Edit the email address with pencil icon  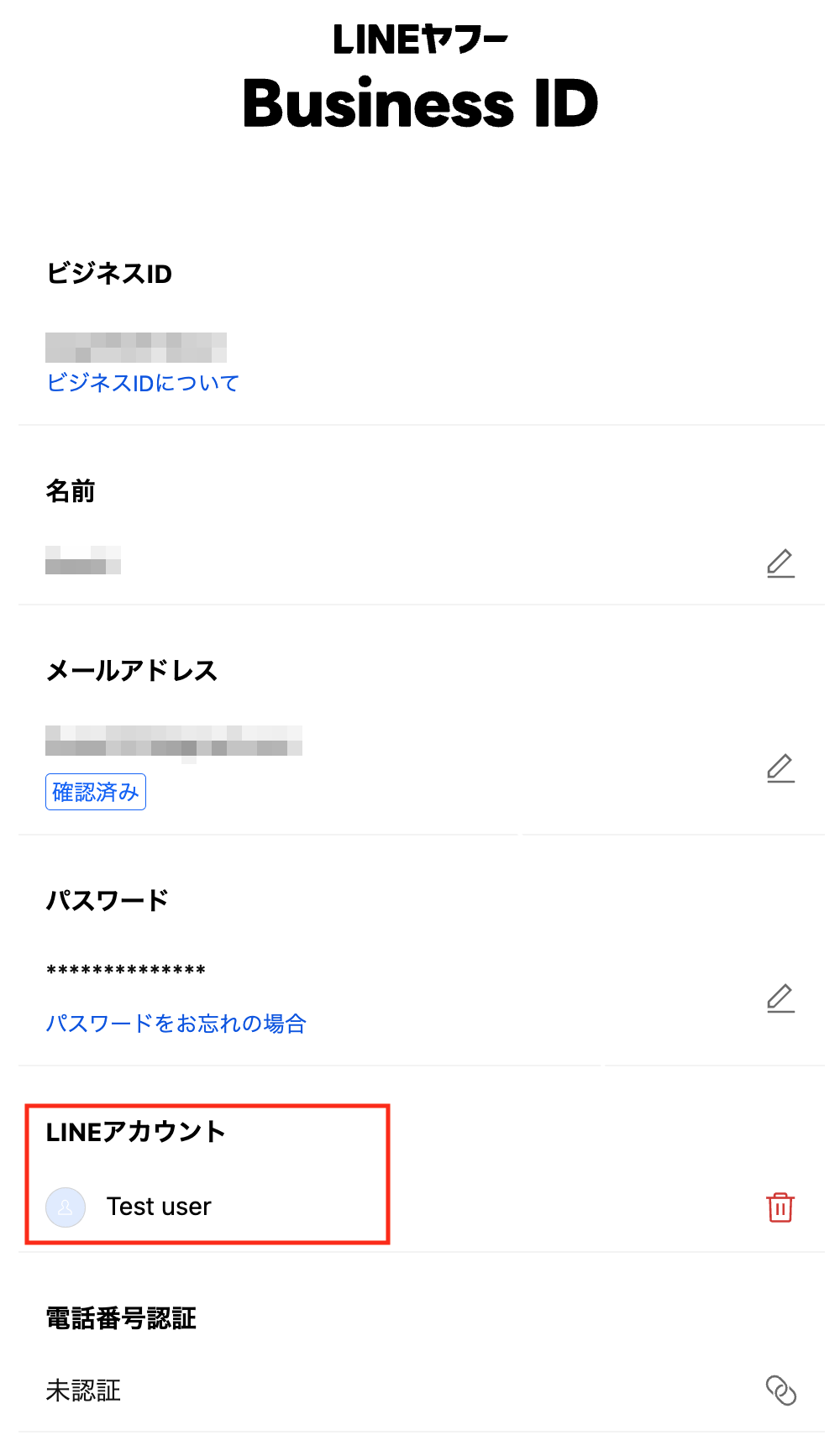[x=780, y=768]
